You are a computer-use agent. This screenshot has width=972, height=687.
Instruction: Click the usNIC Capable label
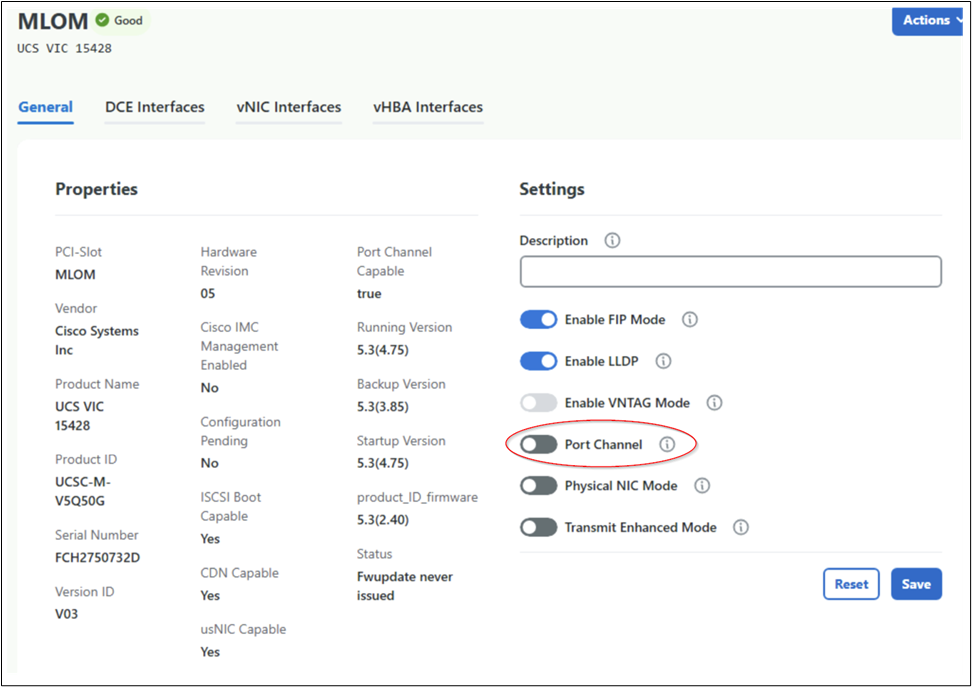(x=243, y=629)
